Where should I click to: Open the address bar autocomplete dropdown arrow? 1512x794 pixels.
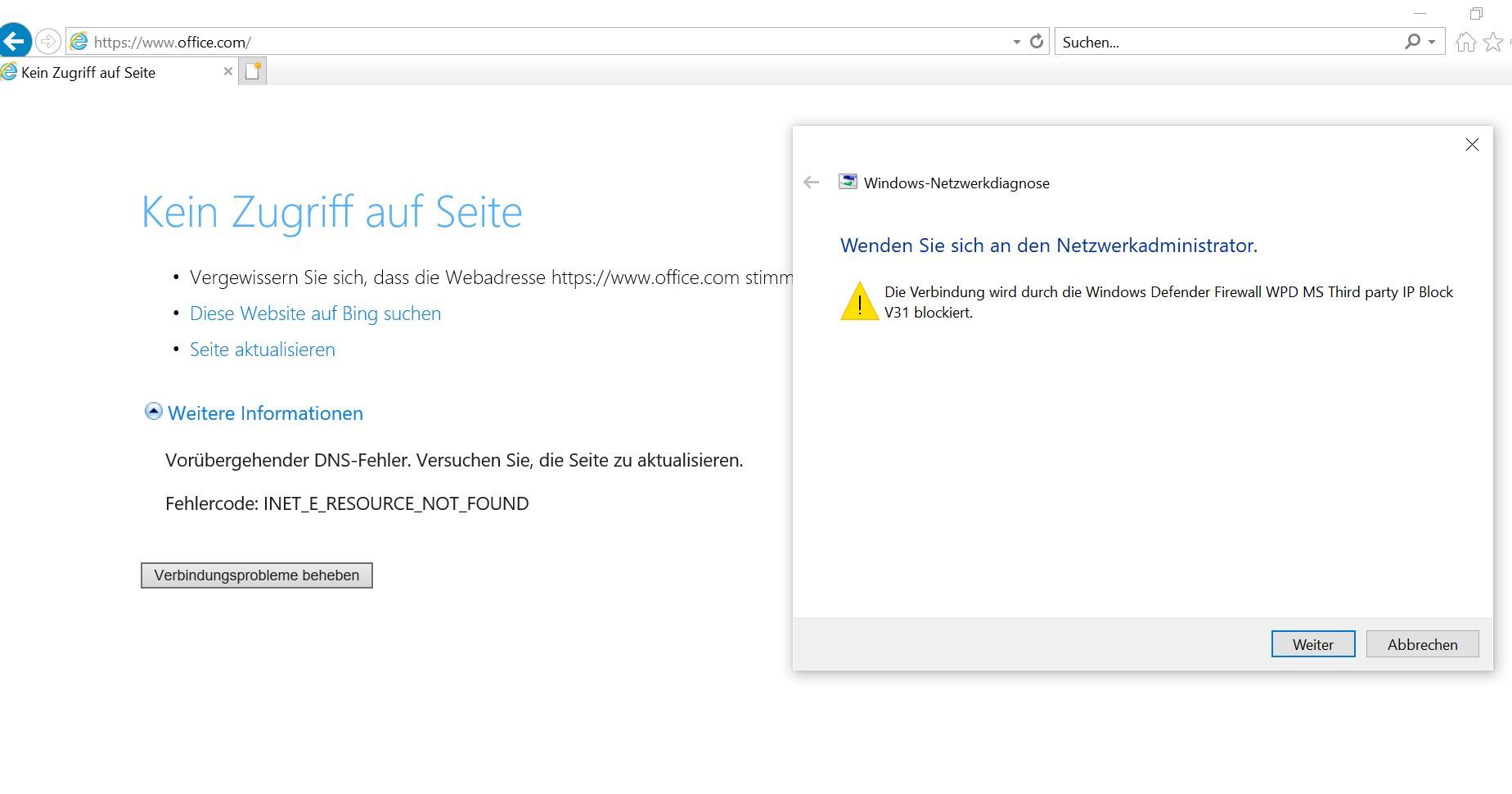[1016, 42]
